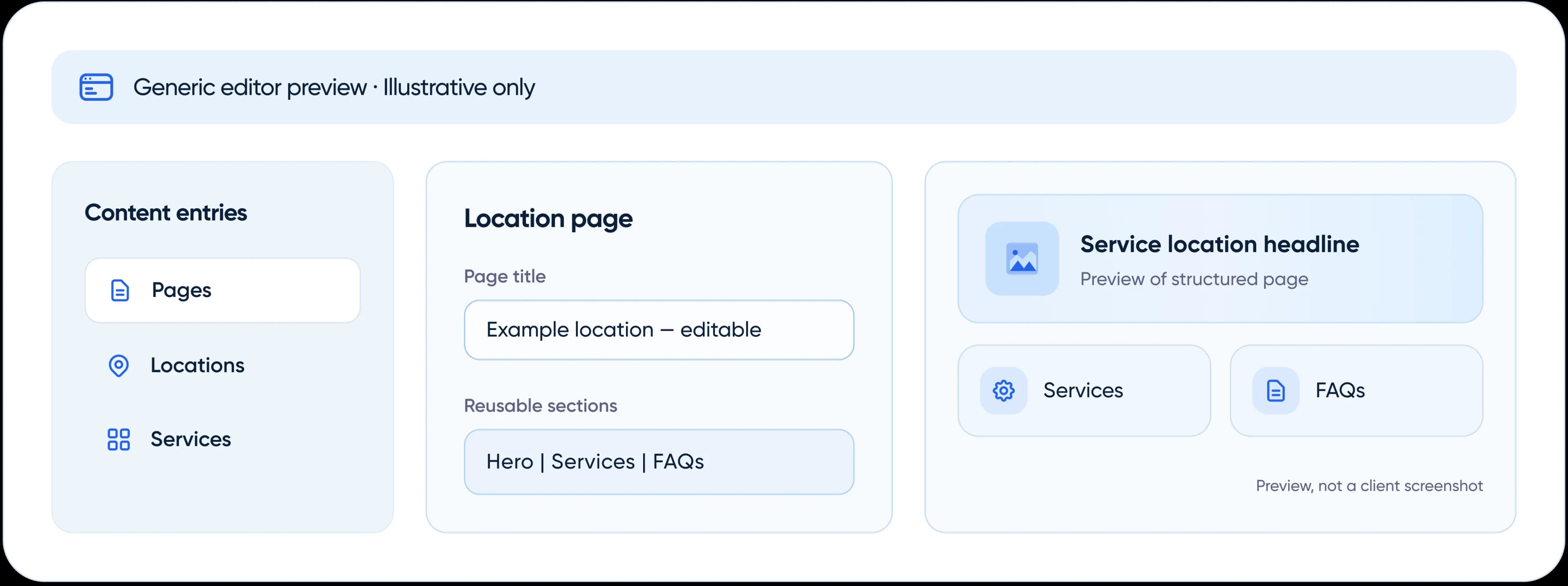Viewport: 1568px width, 586px height.
Task: Click the 'Content entries' heading
Action: [x=165, y=213]
